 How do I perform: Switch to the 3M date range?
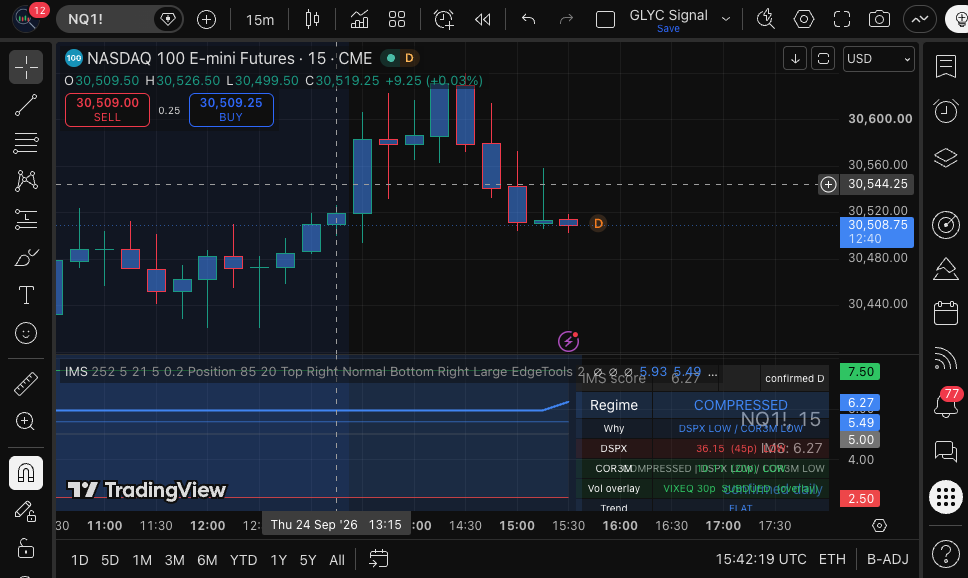coord(175,560)
